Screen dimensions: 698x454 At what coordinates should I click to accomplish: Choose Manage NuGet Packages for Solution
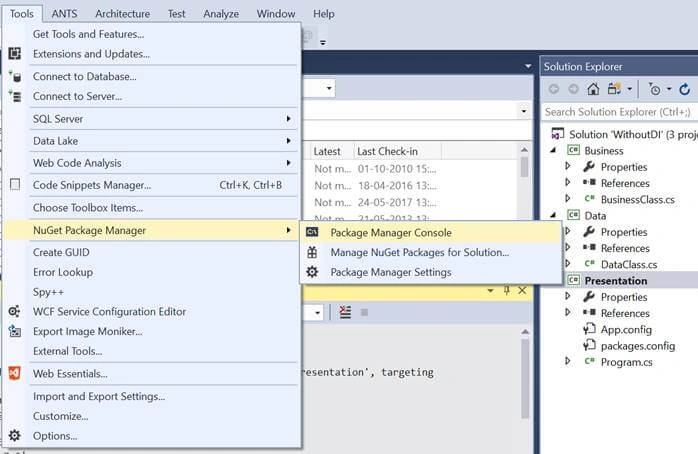(x=431, y=252)
